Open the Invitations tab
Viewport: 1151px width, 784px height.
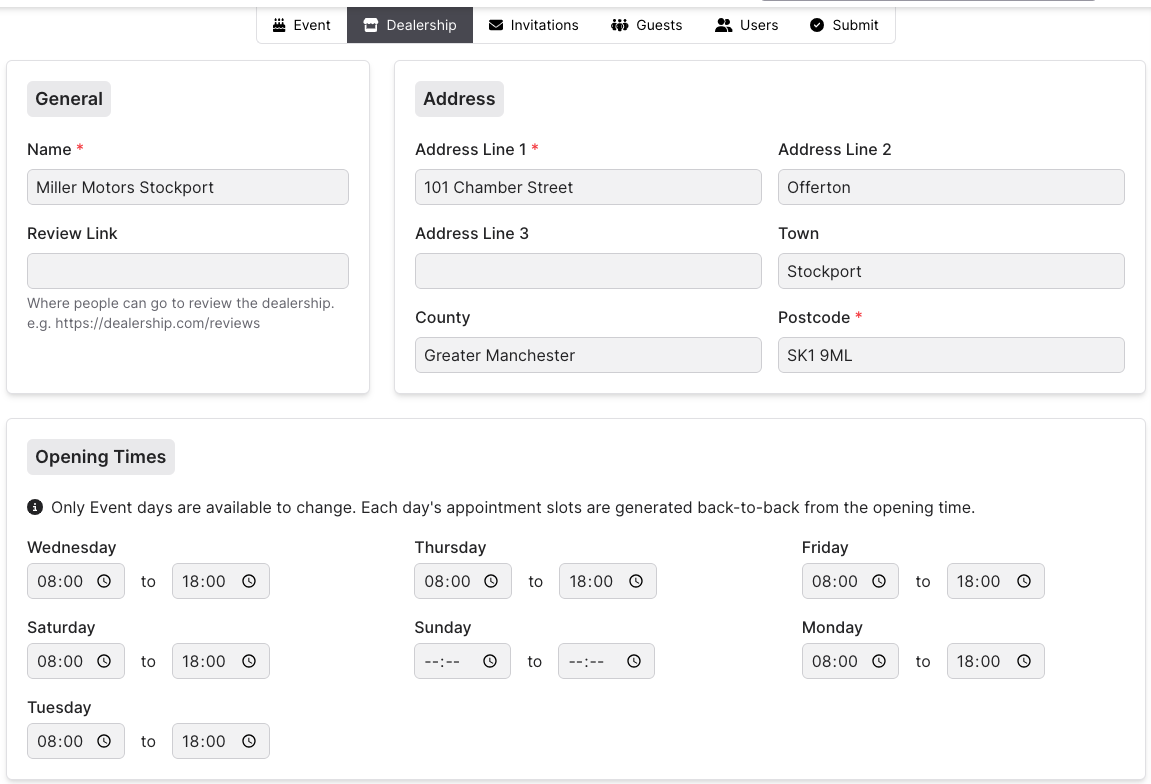click(x=533, y=25)
